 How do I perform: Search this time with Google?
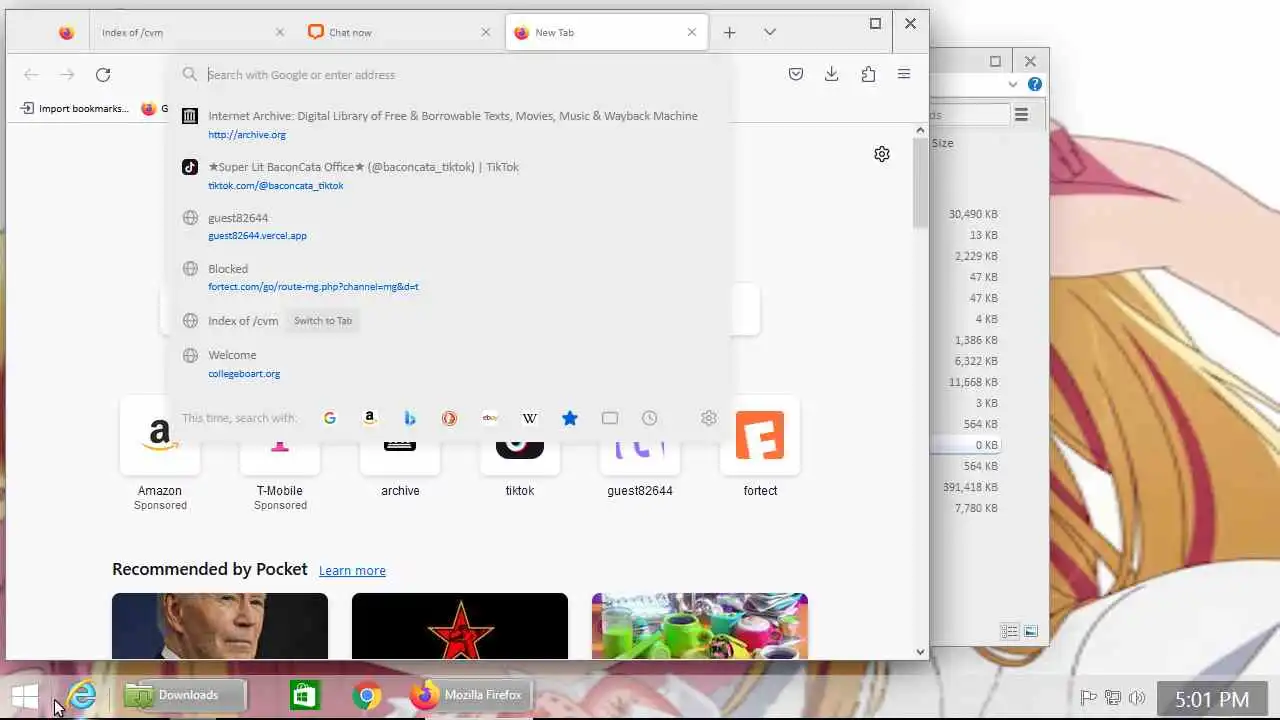(x=330, y=418)
